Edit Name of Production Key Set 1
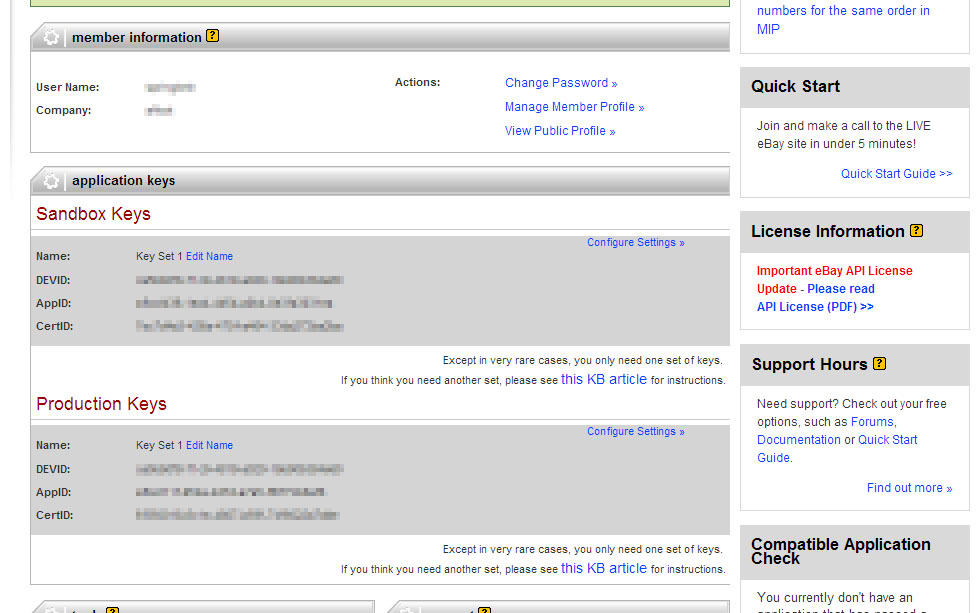 click(x=209, y=445)
